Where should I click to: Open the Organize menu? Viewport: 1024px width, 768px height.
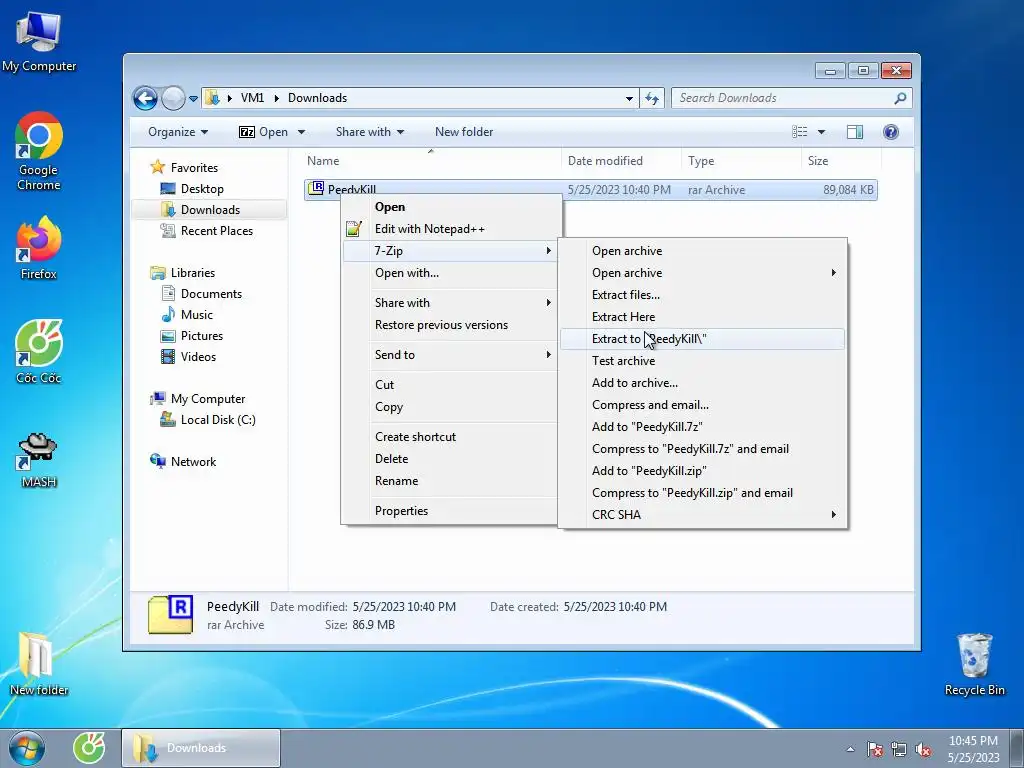pos(178,132)
